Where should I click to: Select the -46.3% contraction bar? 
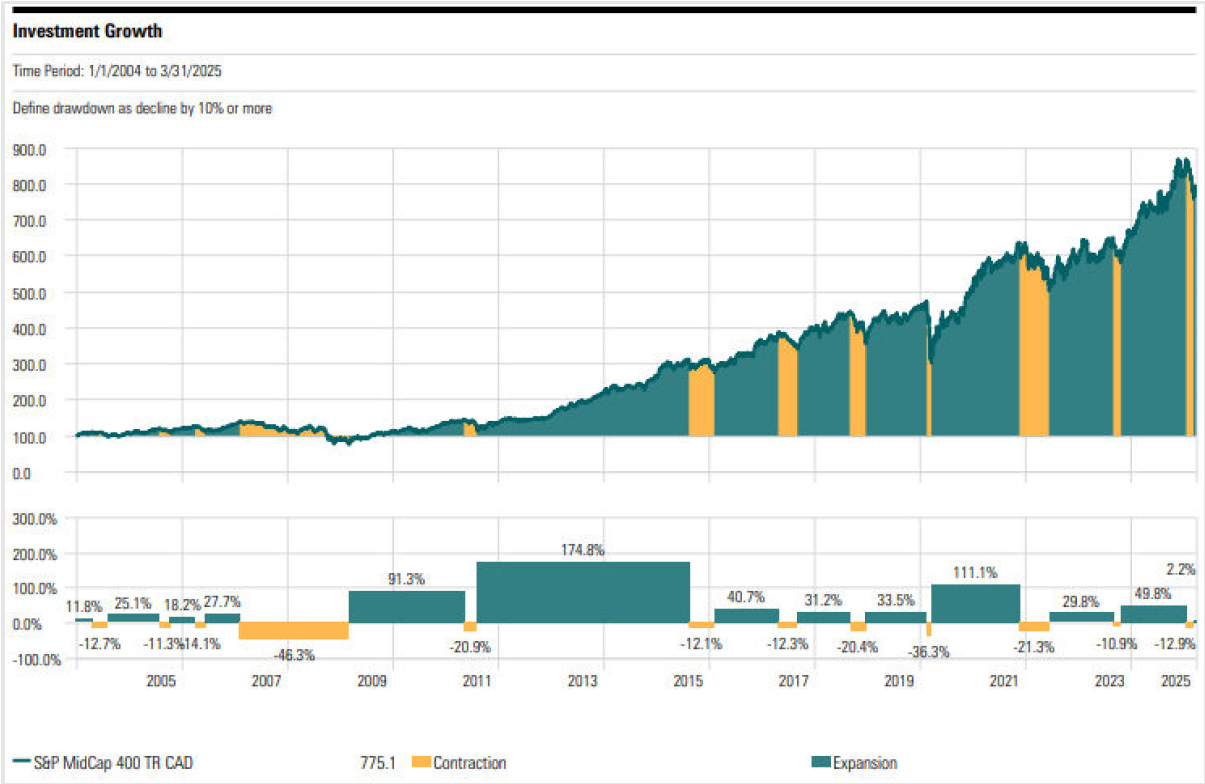[293, 631]
